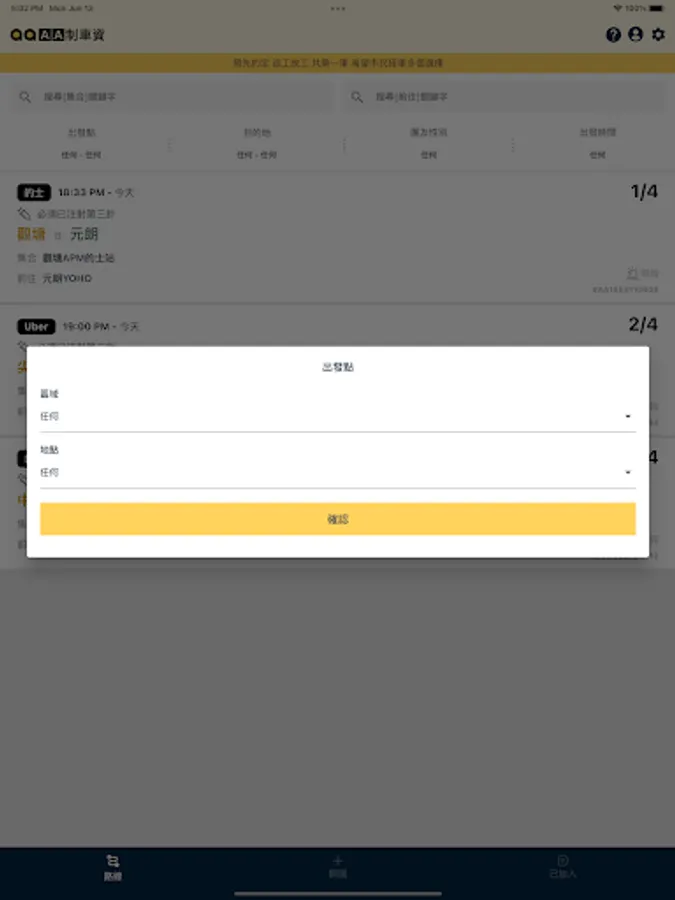Screen dimensions: 675x900
Task: Open the 目的地 filter column
Action: [257, 143]
